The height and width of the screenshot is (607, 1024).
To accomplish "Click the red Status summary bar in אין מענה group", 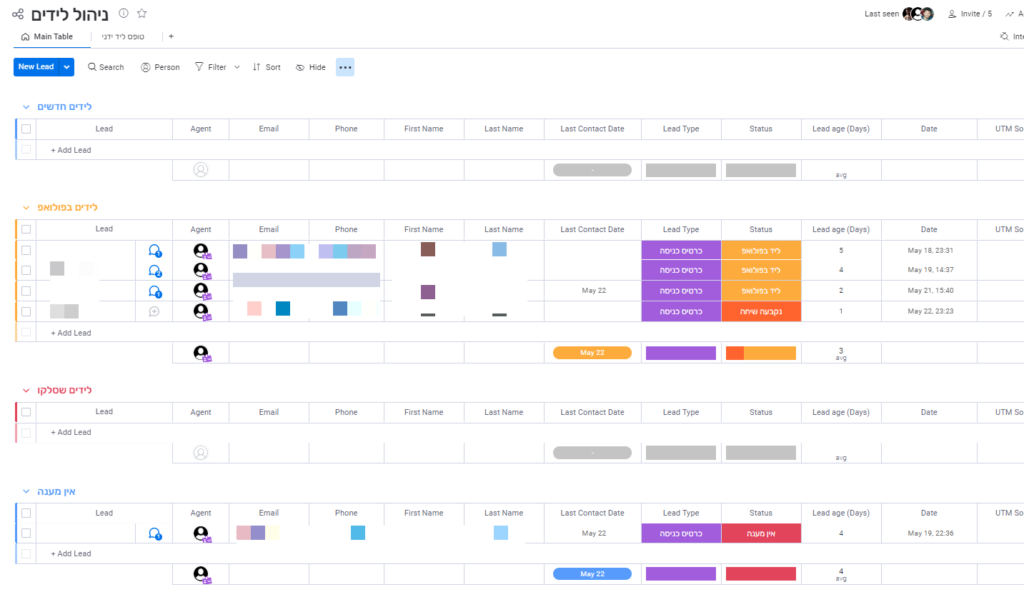I will tap(761, 574).
